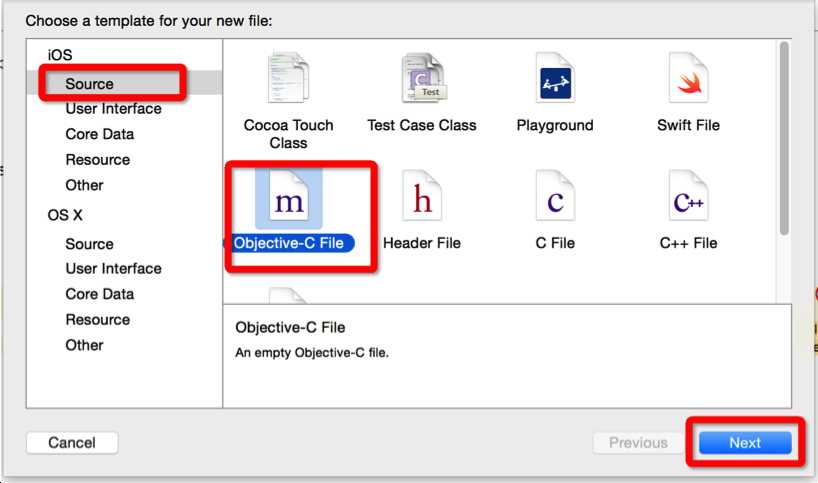Click the 'C++ File' label

click(x=689, y=243)
